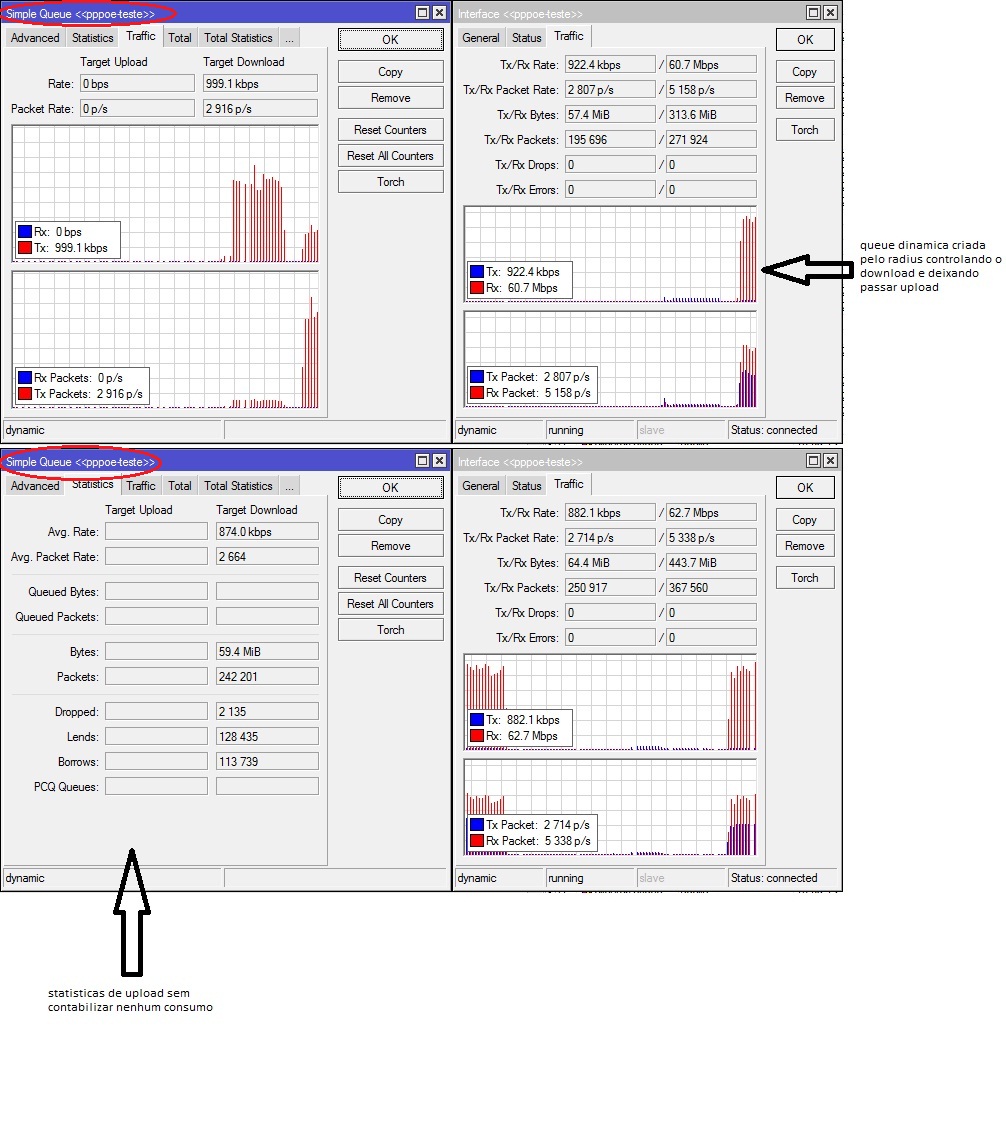Select Dropped field showing 2 135
The height and width of the screenshot is (1127, 1006).
[x=267, y=712]
